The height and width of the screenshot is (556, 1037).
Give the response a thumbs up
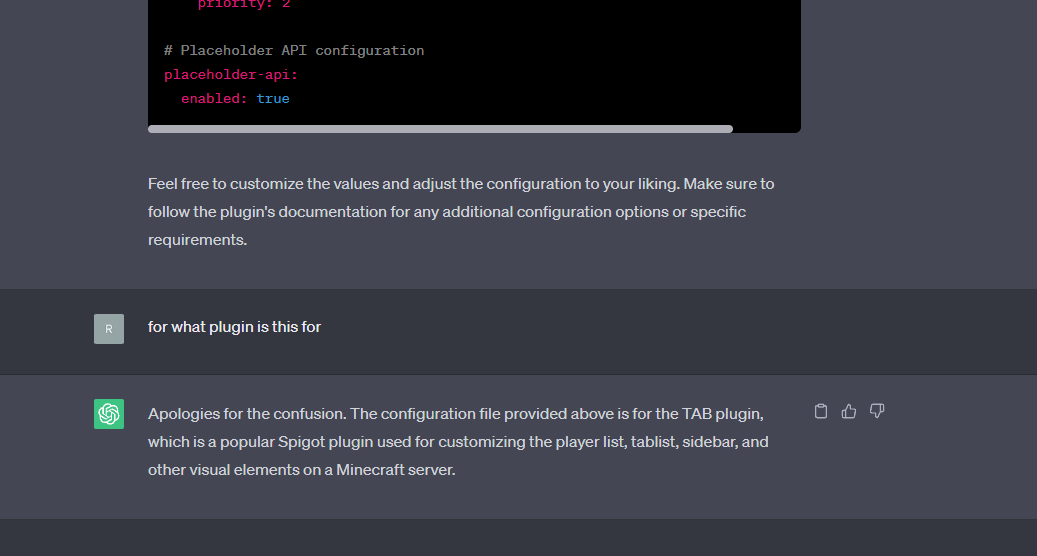pos(849,411)
